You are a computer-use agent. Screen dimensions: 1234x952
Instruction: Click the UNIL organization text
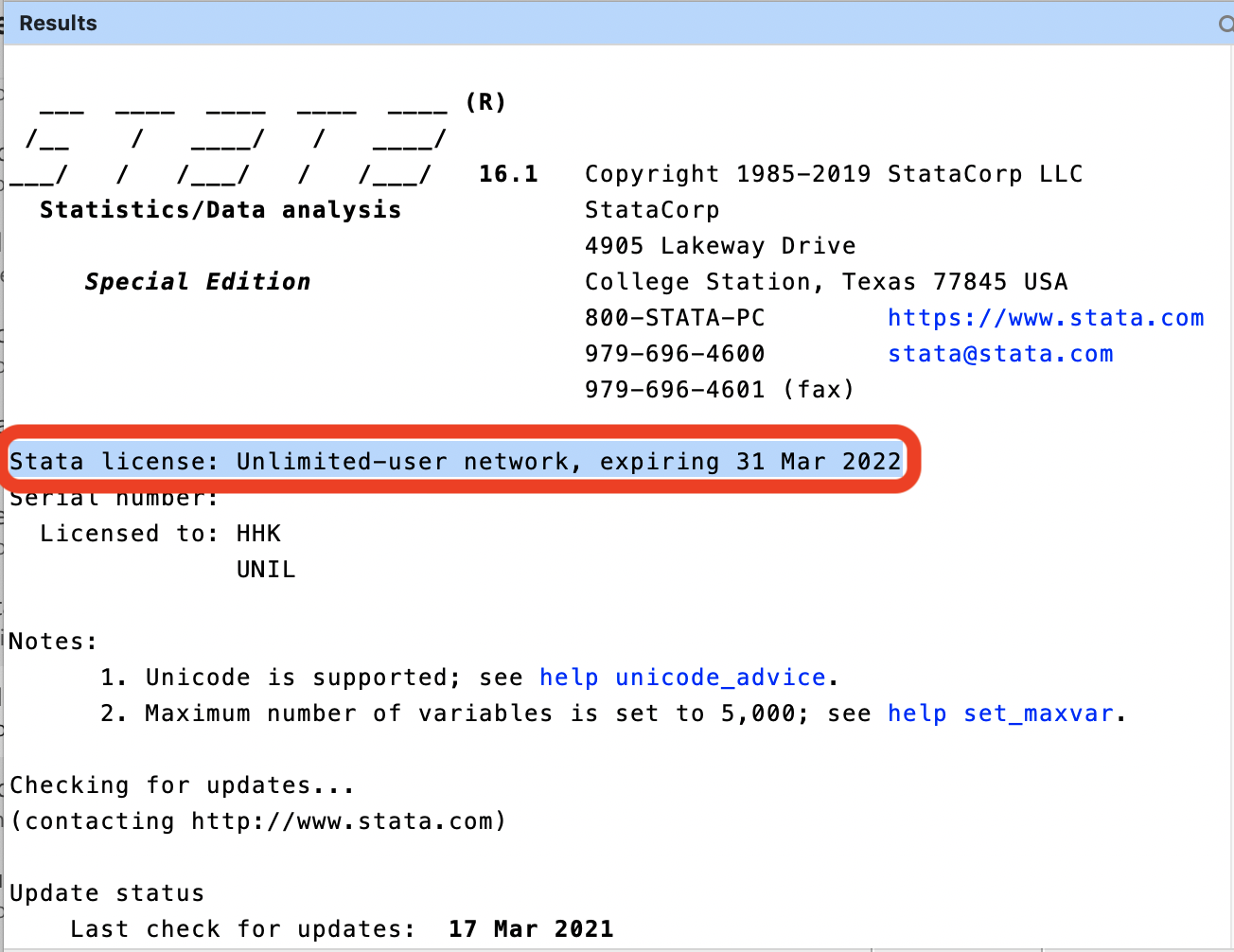(266, 570)
